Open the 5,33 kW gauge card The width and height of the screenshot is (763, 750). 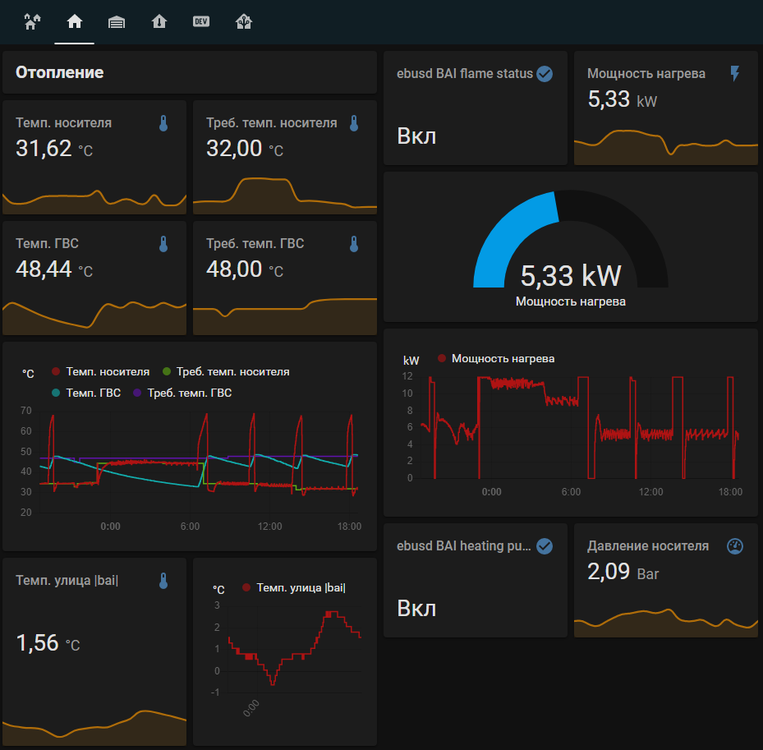click(570, 250)
